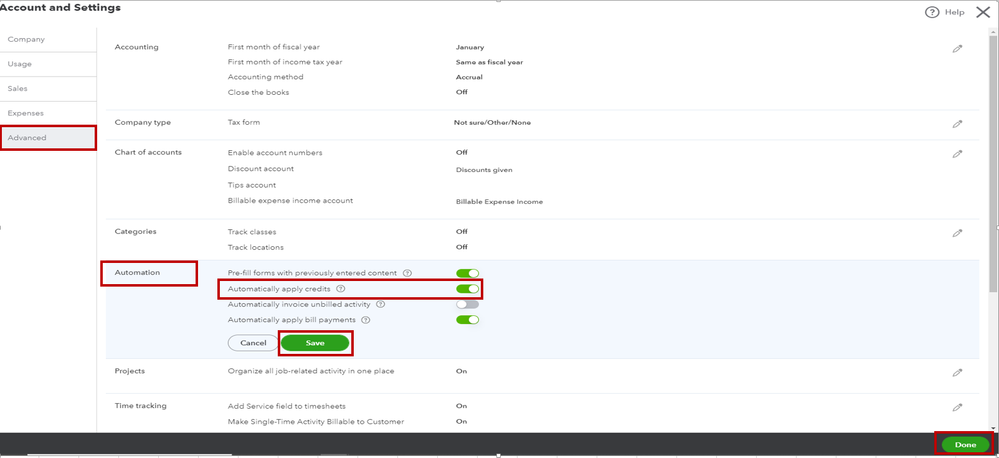Edit the Projects section via pencil icon
The height and width of the screenshot is (458, 999).
pyautogui.click(x=957, y=373)
